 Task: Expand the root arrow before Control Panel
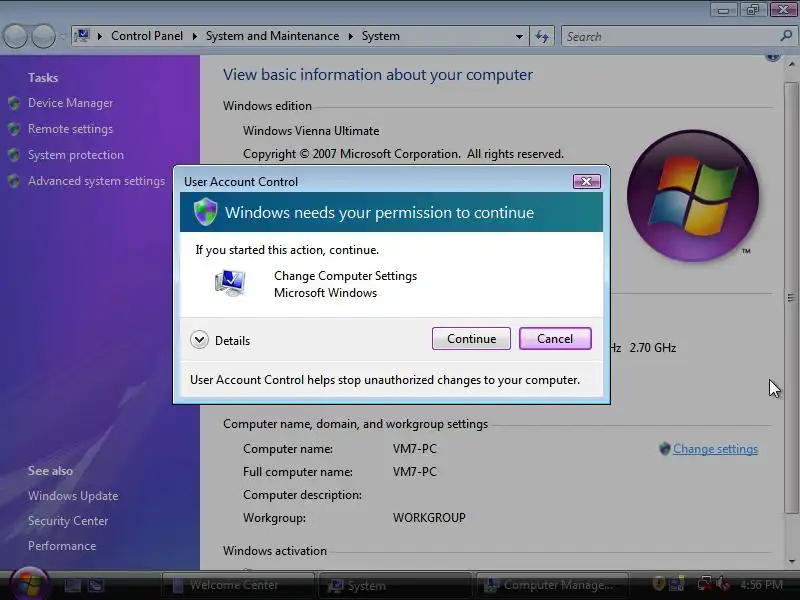tap(100, 37)
